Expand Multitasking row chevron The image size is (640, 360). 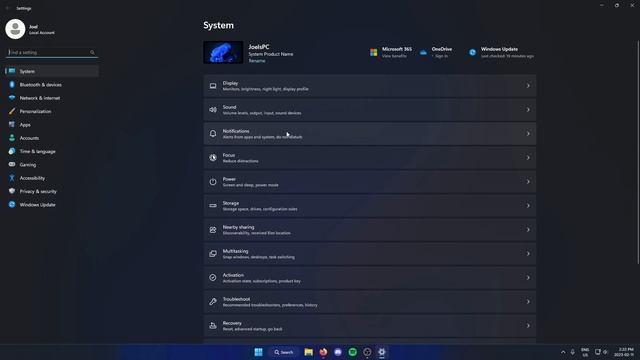528,254
